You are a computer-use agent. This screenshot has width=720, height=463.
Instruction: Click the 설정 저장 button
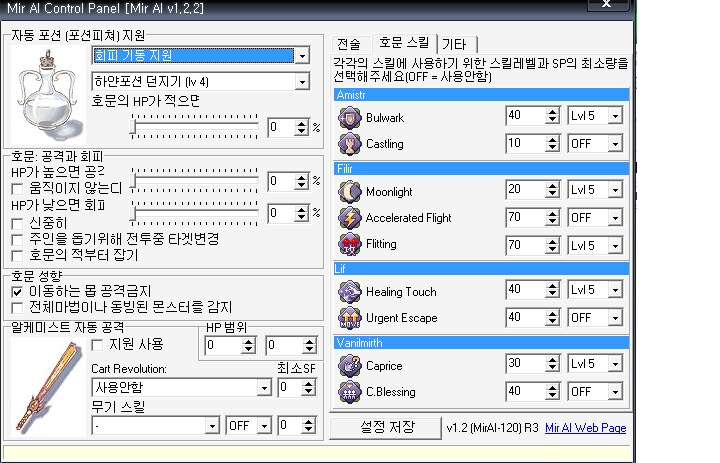coord(385,427)
